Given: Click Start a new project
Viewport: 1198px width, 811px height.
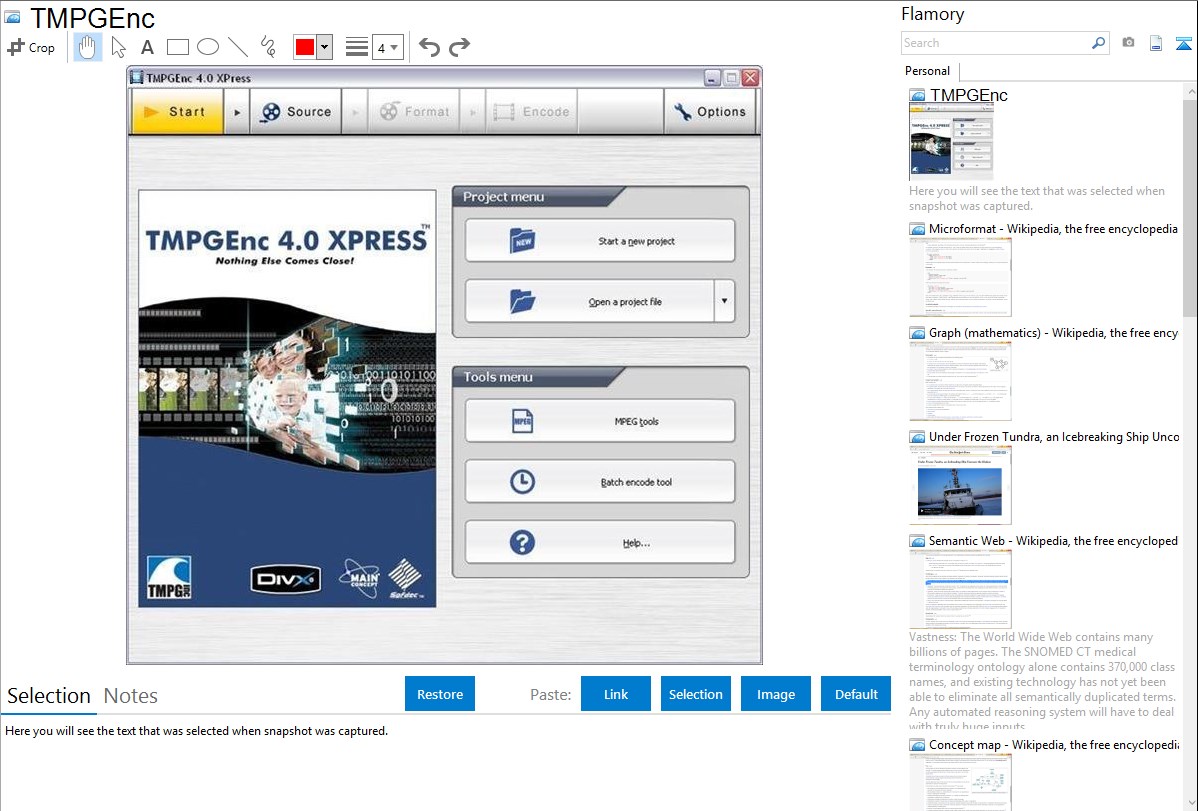Looking at the screenshot, I should 600,241.
